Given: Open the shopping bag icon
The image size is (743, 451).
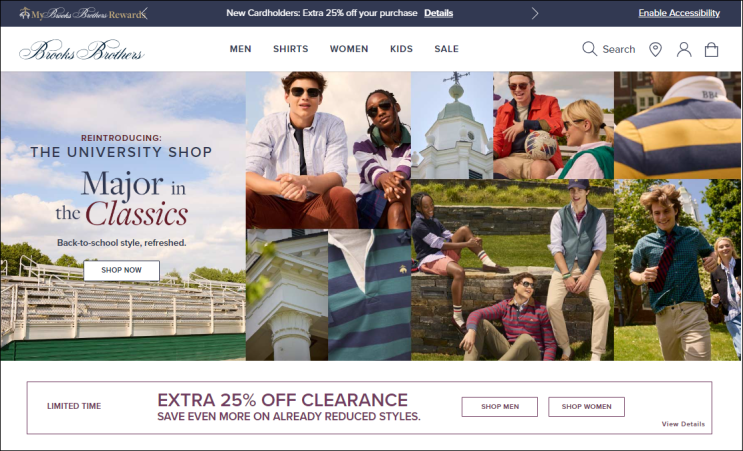Looking at the screenshot, I should point(711,49).
